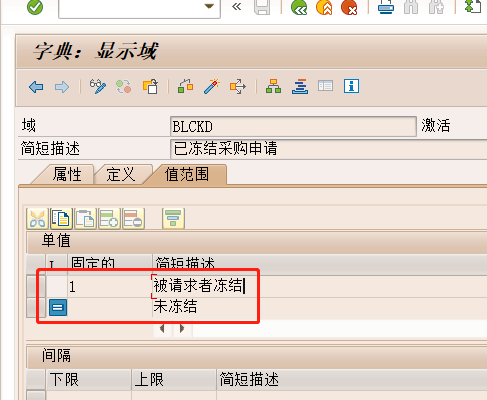Click the green checkmark Enter icon

[x=35, y=7]
